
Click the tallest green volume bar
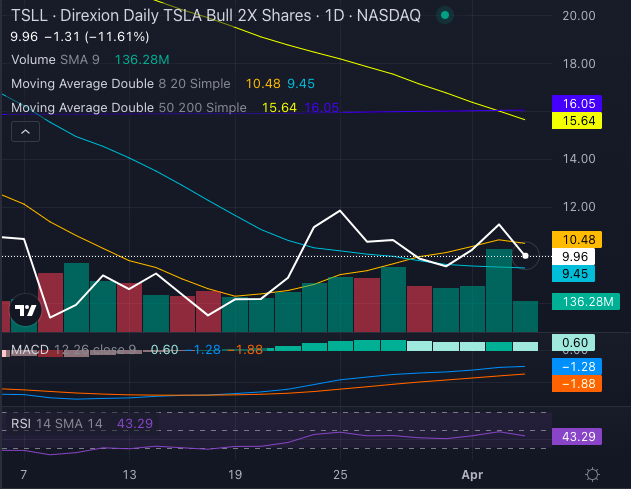point(499,290)
